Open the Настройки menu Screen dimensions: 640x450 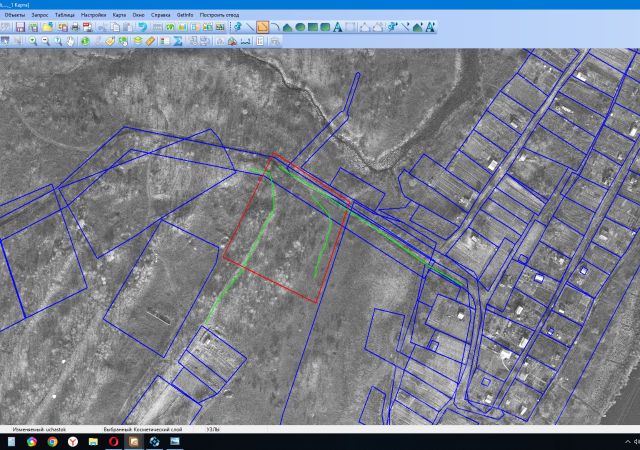pos(93,15)
